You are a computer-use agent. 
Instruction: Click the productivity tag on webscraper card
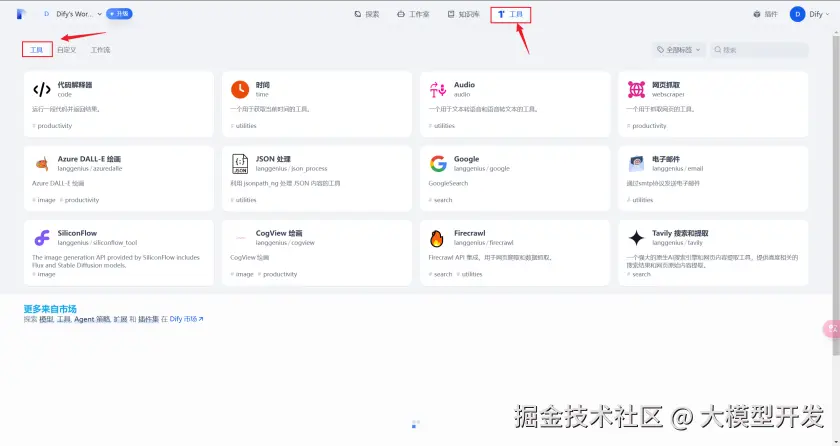click(647, 126)
